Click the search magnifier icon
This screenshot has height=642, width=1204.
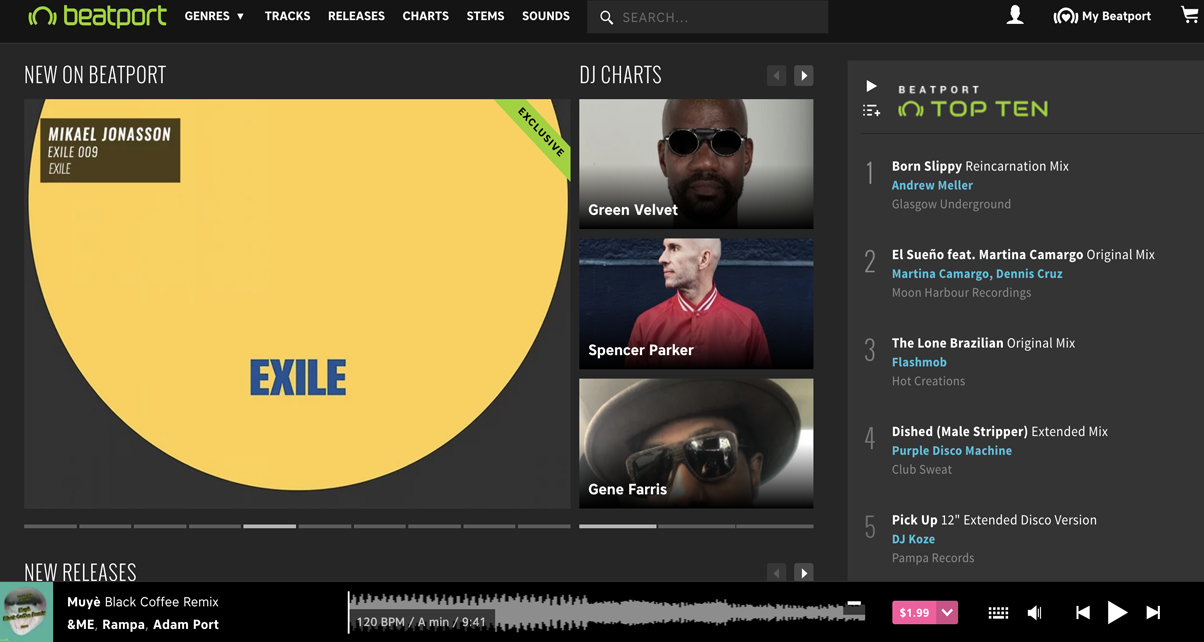tap(606, 17)
